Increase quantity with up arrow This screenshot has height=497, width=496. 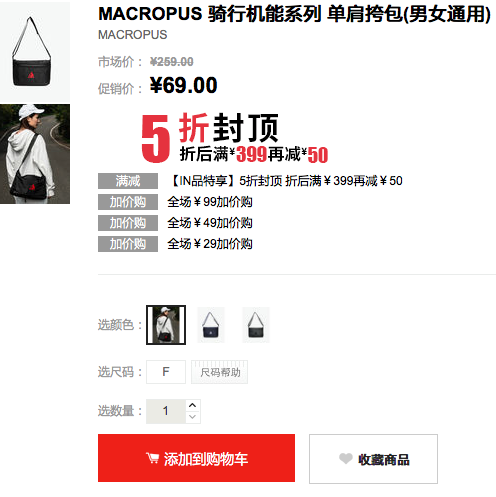tap(192, 405)
